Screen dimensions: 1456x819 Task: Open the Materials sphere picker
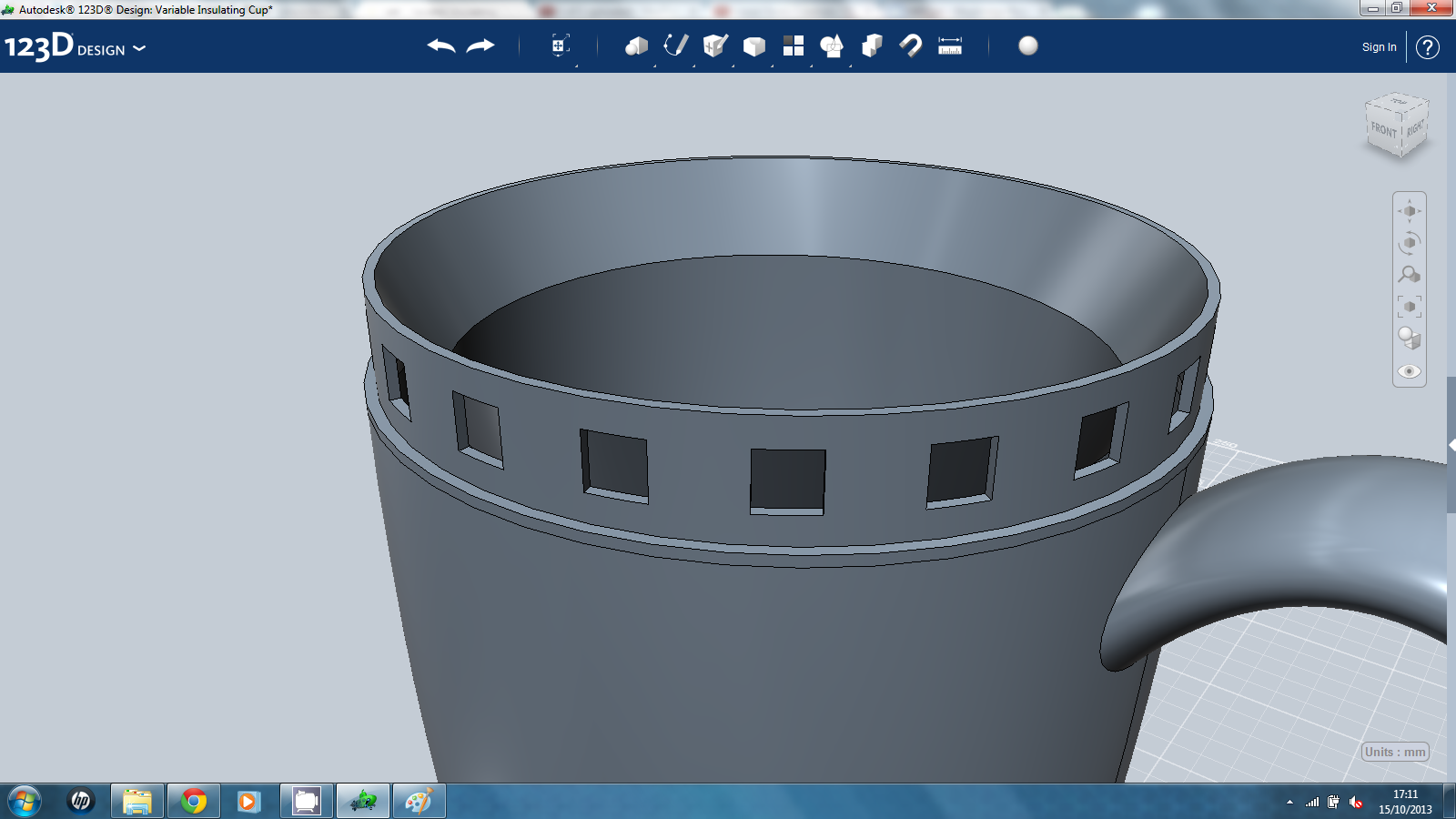(1027, 47)
